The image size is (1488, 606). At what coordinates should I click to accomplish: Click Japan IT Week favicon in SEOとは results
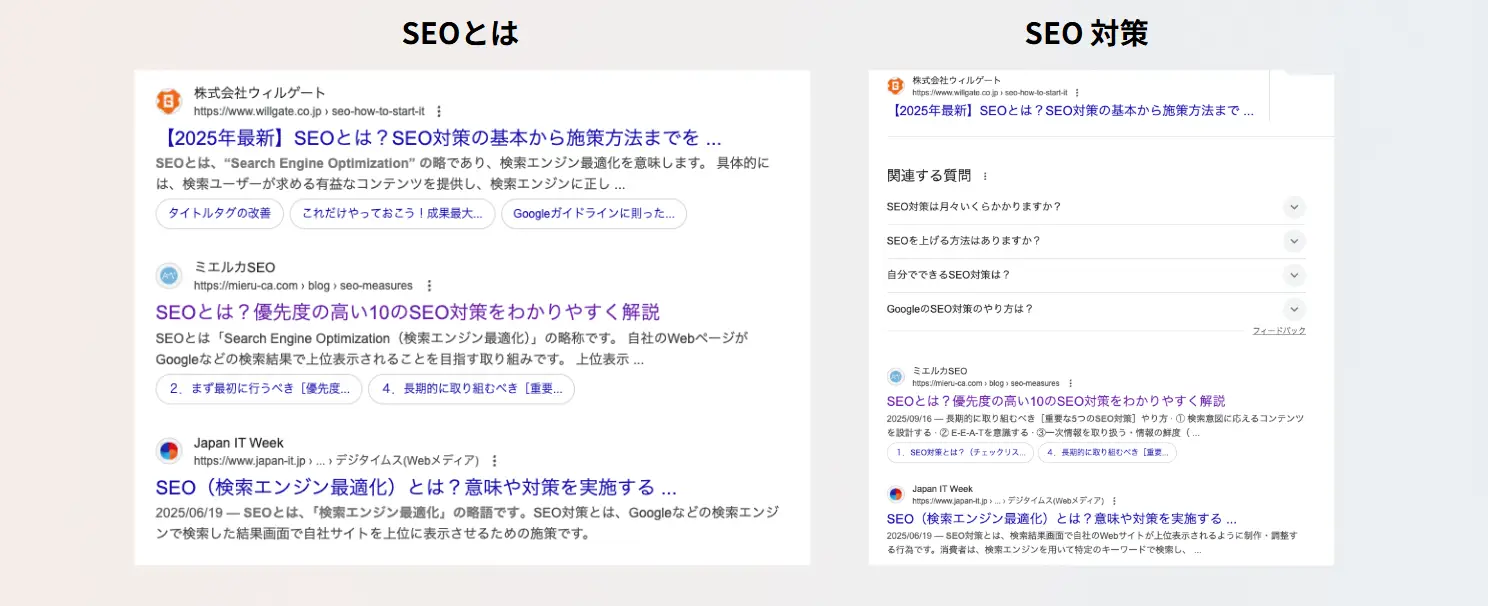169,451
